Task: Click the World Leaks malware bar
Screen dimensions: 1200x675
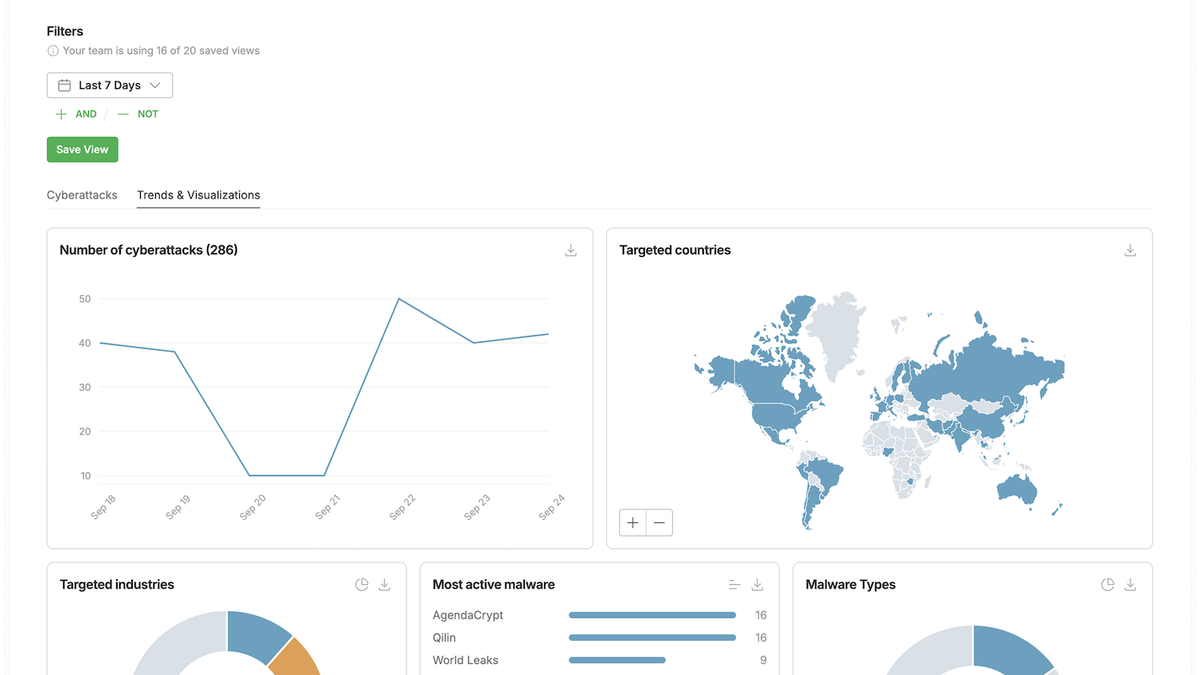Action: tap(617, 660)
